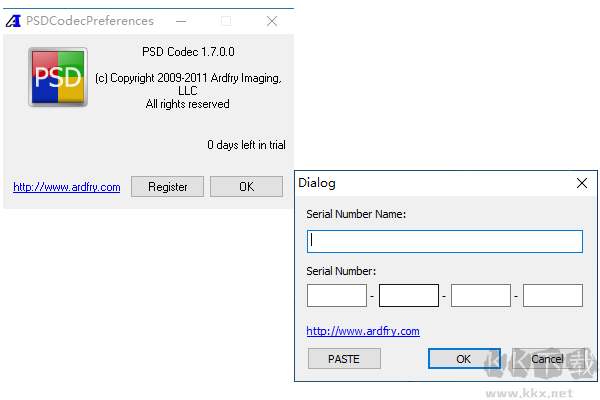Cancel the serial number Dialog

coord(547,358)
